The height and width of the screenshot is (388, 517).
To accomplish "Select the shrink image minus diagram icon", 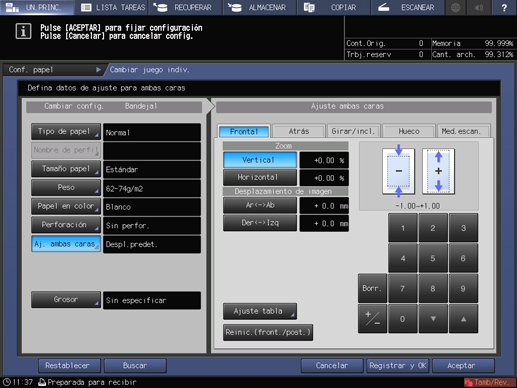I will tap(398, 171).
